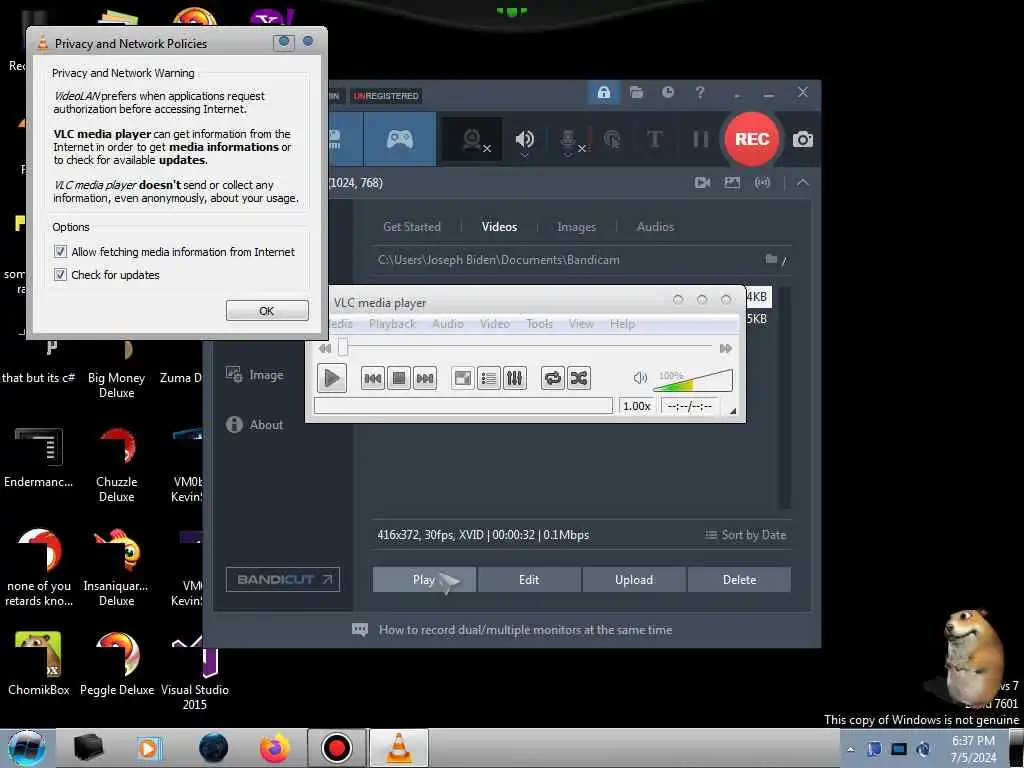Take a screenshot with Bandicam camera icon
The width and height of the screenshot is (1024, 768).
[803, 139]
